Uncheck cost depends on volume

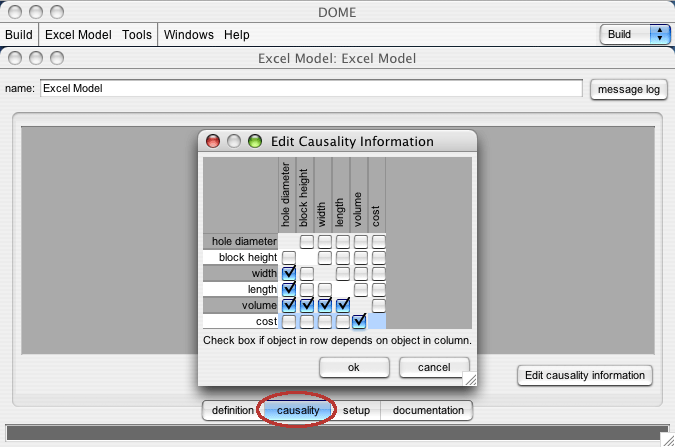(359, 321)
